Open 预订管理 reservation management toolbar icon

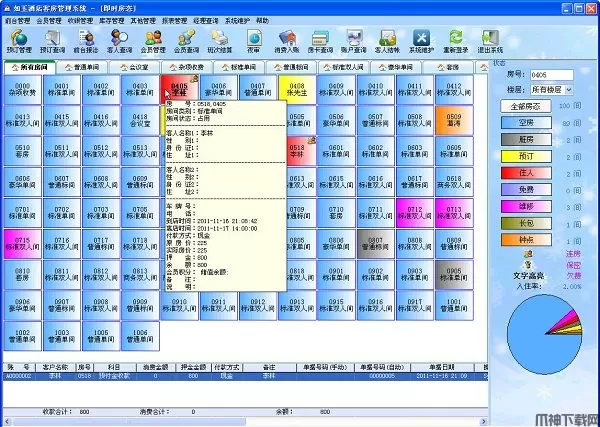pos(19,41)
